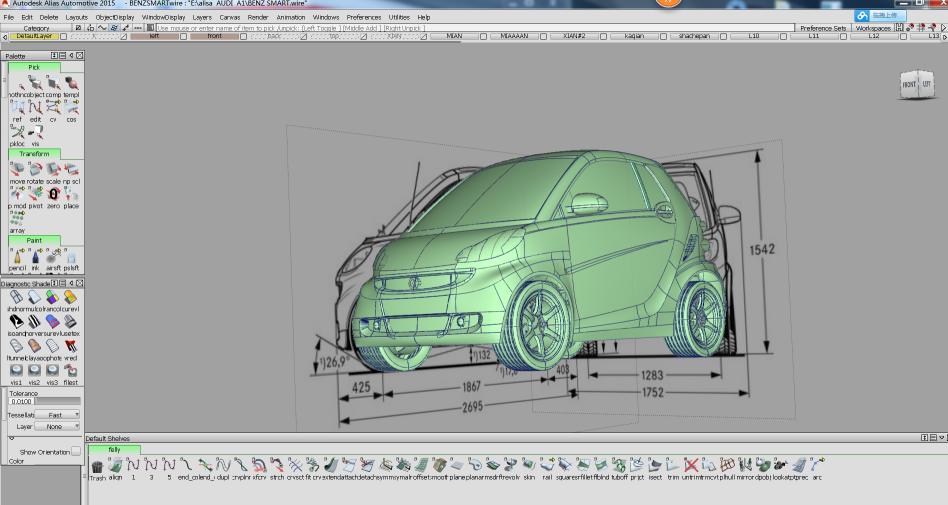Click the vis1 diagnostic shade icon

click(17, 370)
